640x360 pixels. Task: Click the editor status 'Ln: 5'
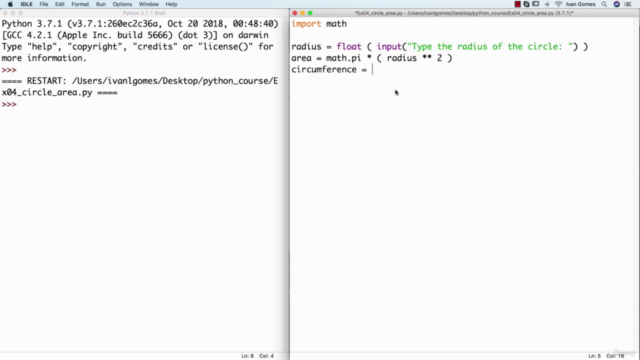point(594,356)
